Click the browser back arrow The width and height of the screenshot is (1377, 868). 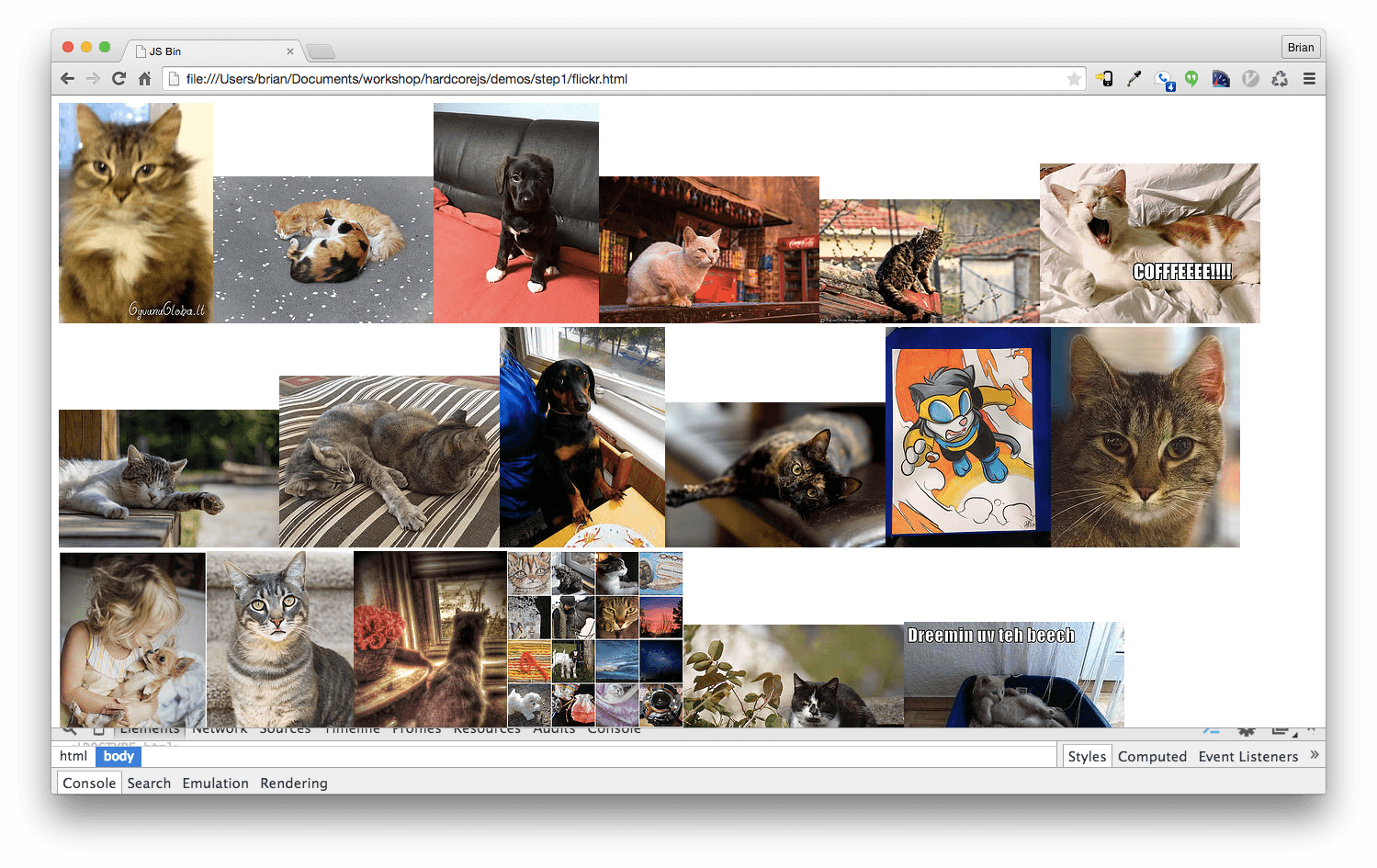pos(67,79)
